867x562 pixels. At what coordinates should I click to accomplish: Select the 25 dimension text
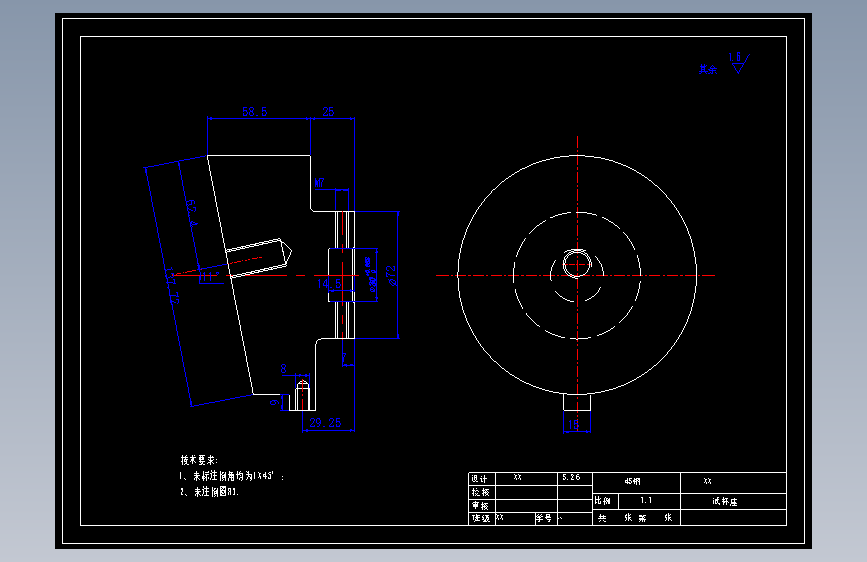328,112
